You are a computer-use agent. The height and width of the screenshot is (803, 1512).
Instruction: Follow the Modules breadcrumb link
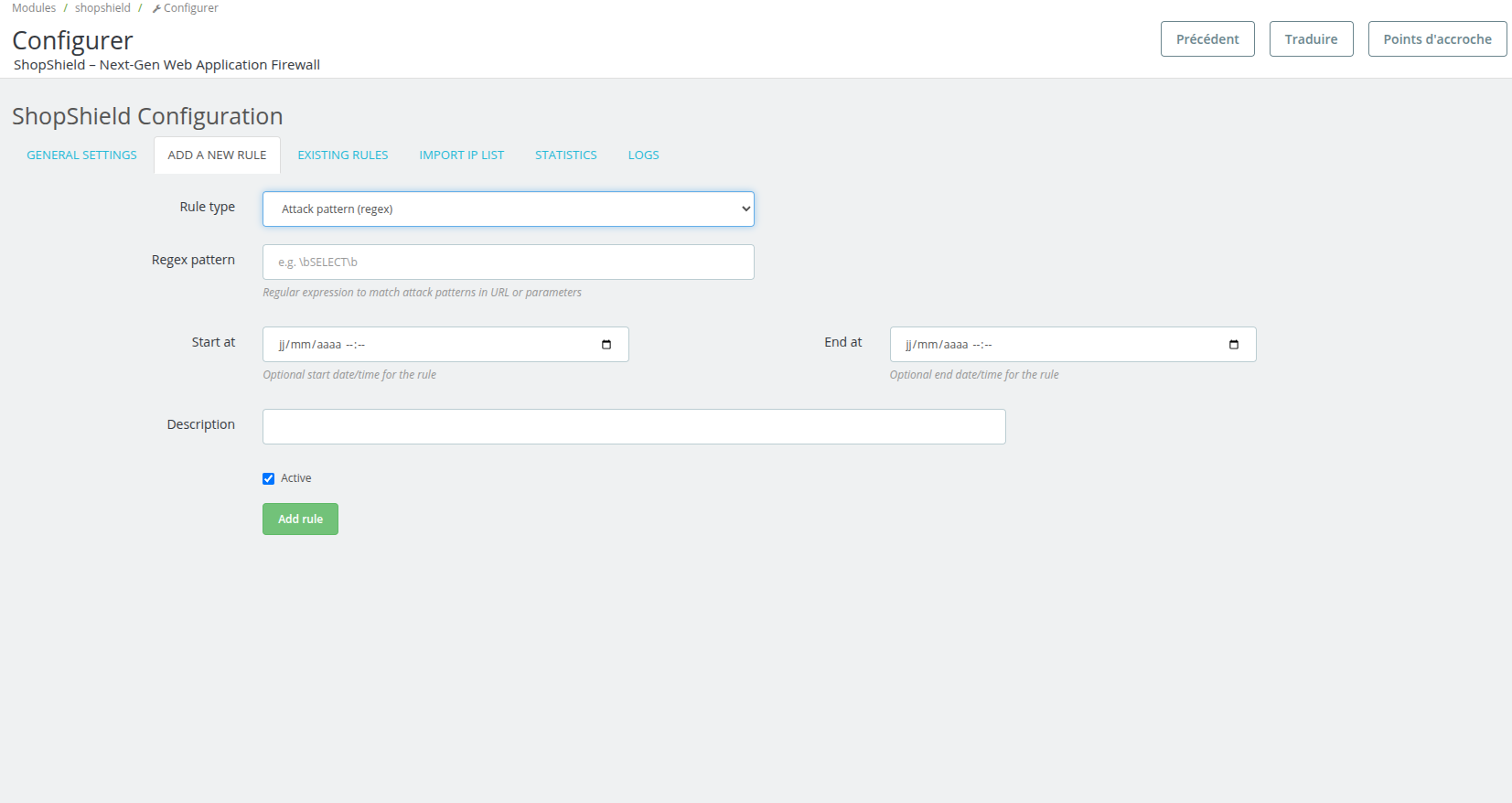click(34, 8)
